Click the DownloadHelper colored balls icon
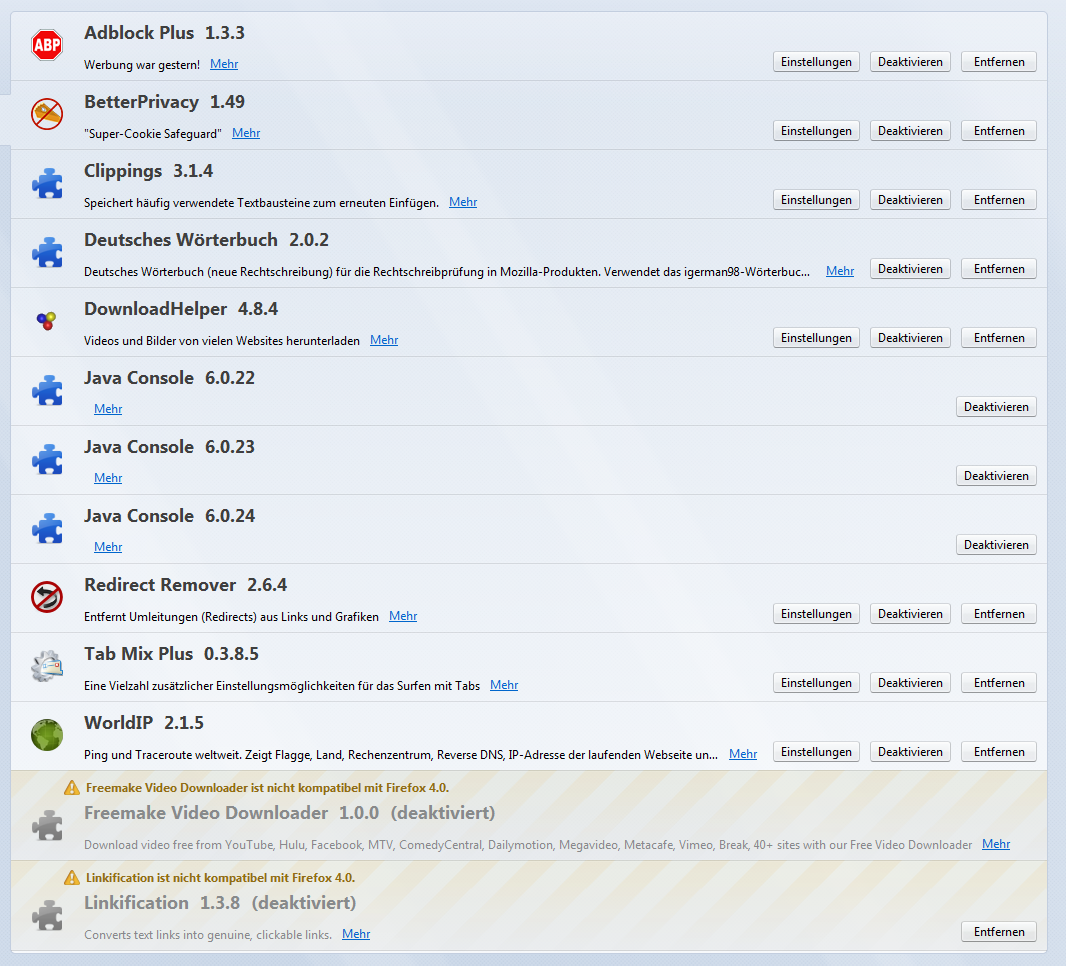 pyautogui.click(x=46, y=321)
